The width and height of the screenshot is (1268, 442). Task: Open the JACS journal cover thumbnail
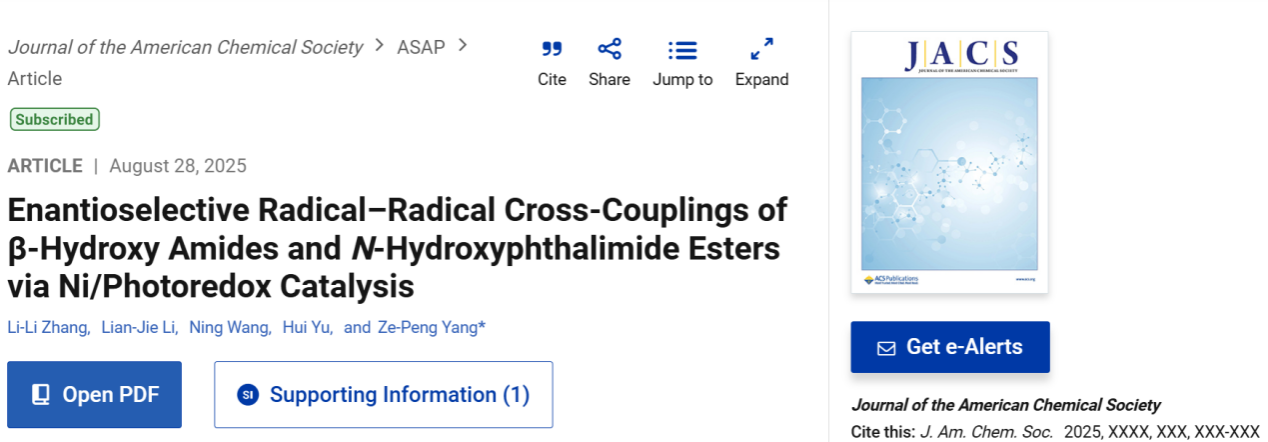click(x=949, y=162)
